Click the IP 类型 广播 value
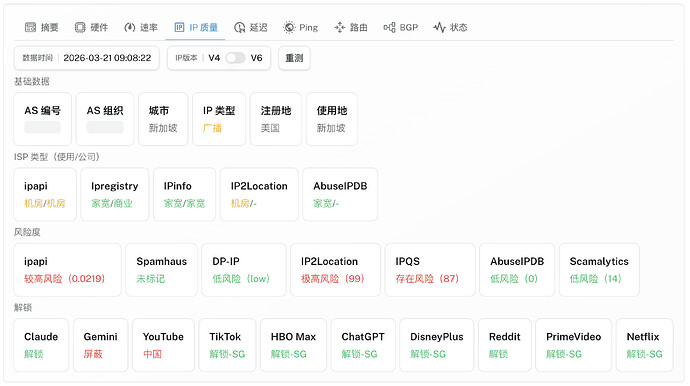This screenshot has height=386, width=690. coord(212,128)
